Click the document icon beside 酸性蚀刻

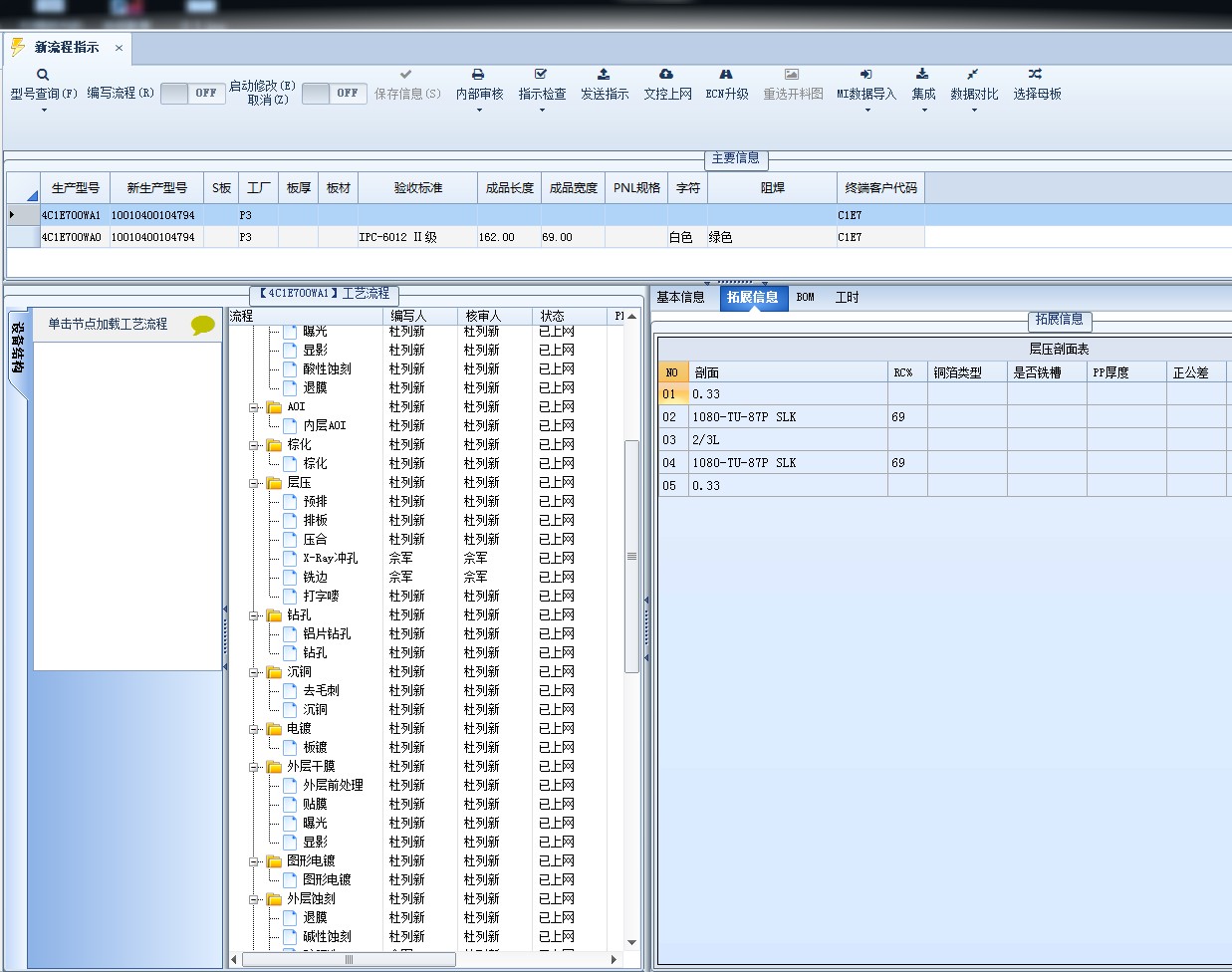pos(290,369)
